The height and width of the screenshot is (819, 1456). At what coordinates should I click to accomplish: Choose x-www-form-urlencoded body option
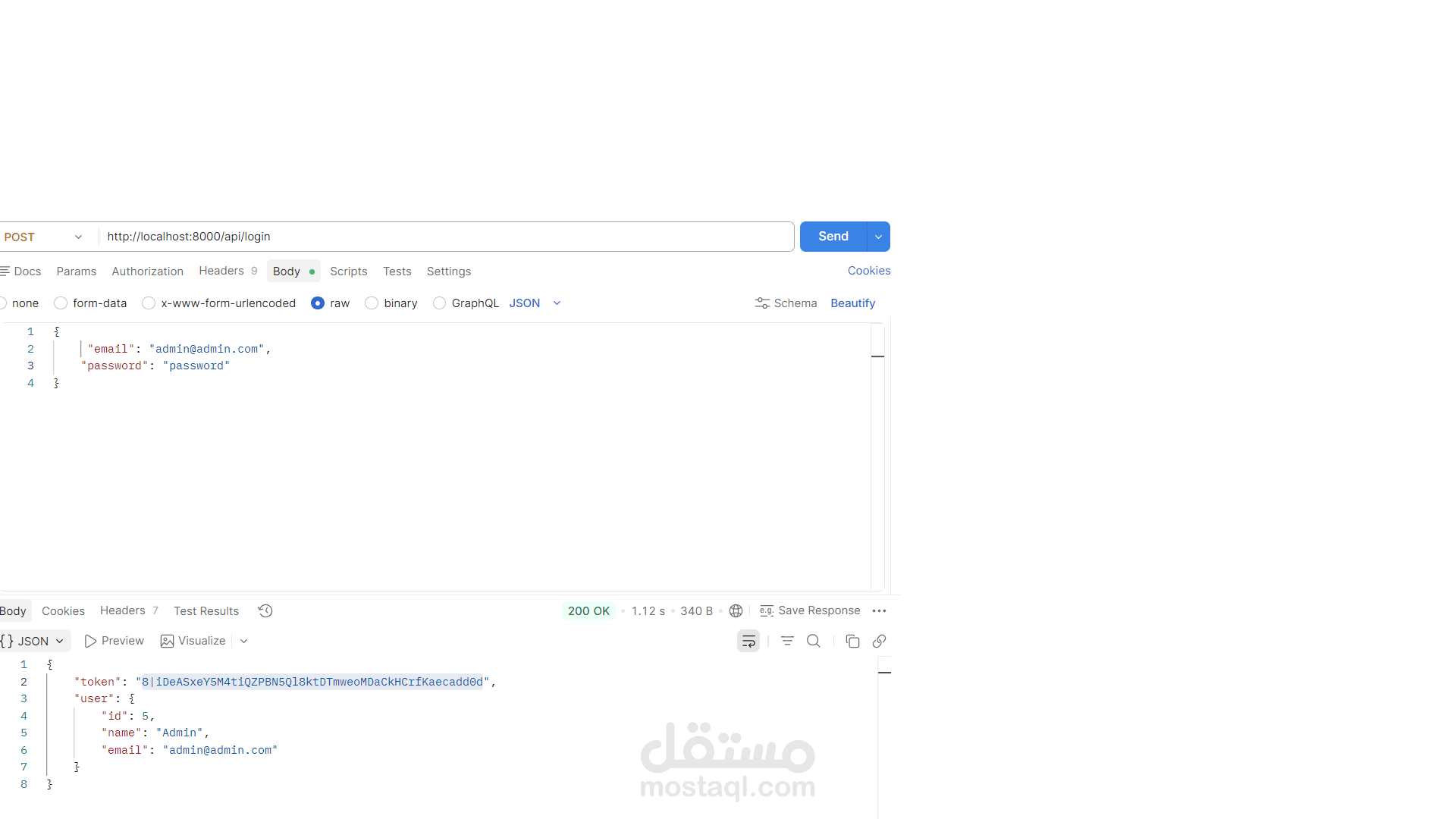pos(149,303)
